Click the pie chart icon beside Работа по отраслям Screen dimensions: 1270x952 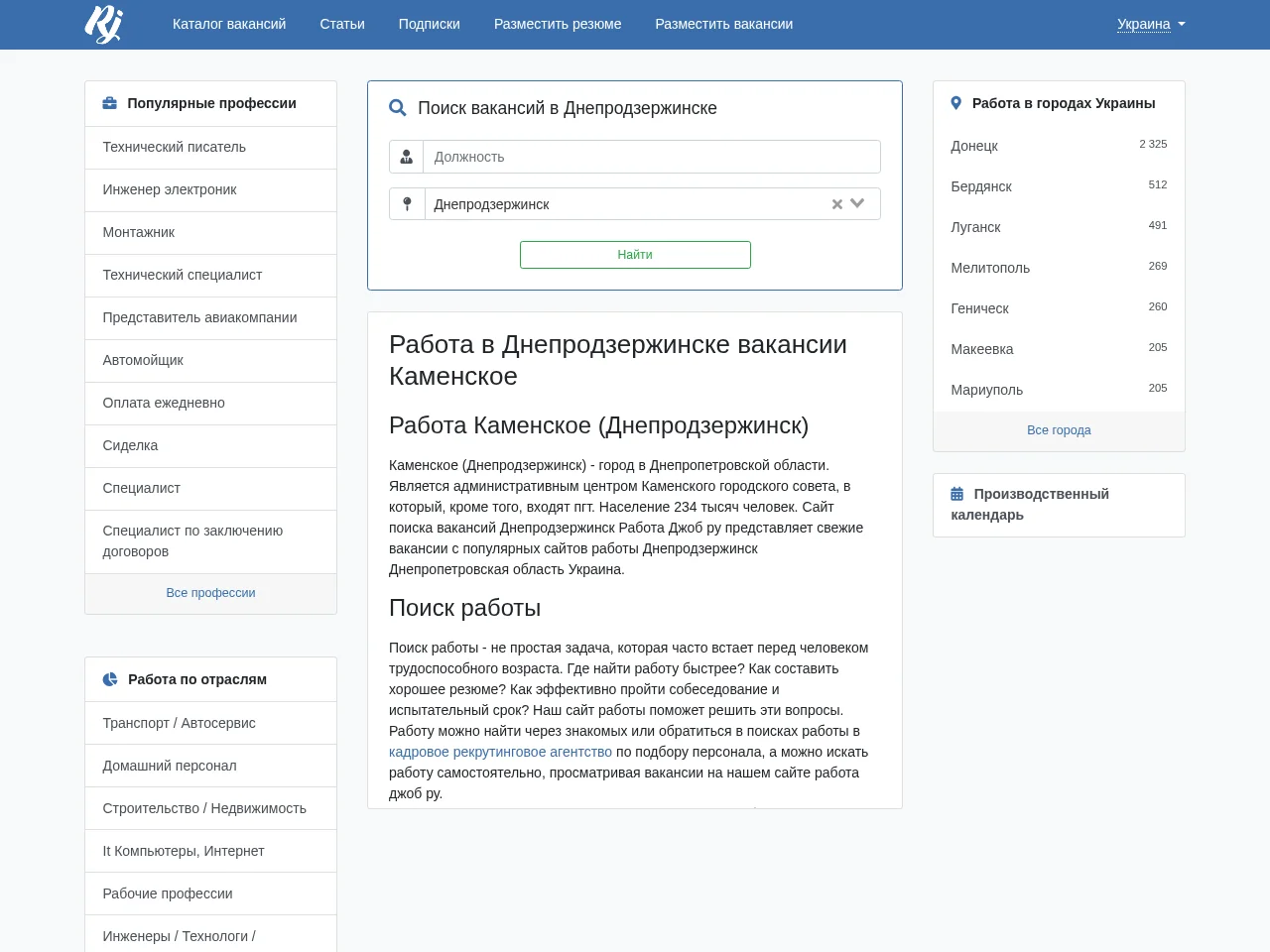click(x=110, y=679)
